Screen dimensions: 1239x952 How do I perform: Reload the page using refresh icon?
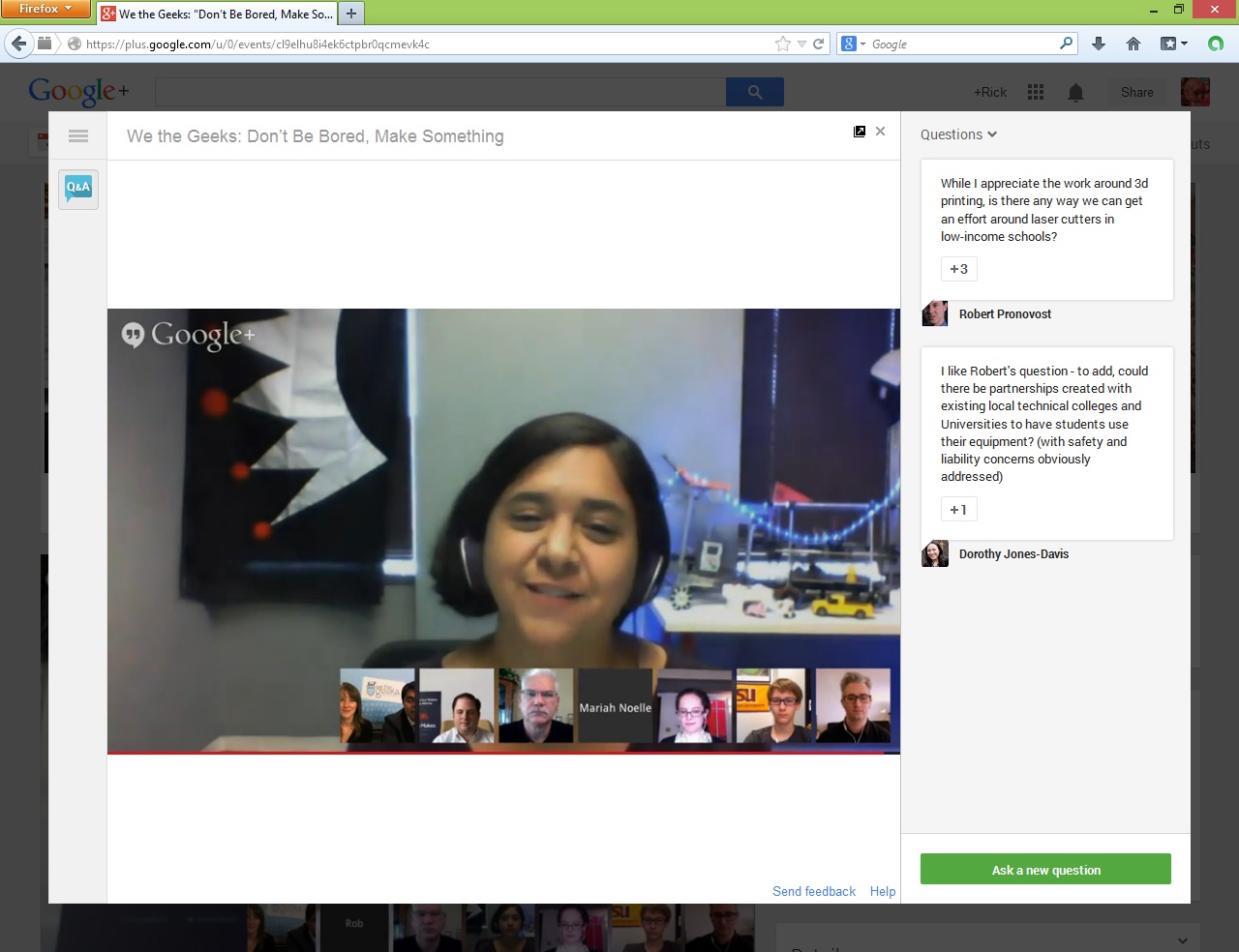point(819,44)
